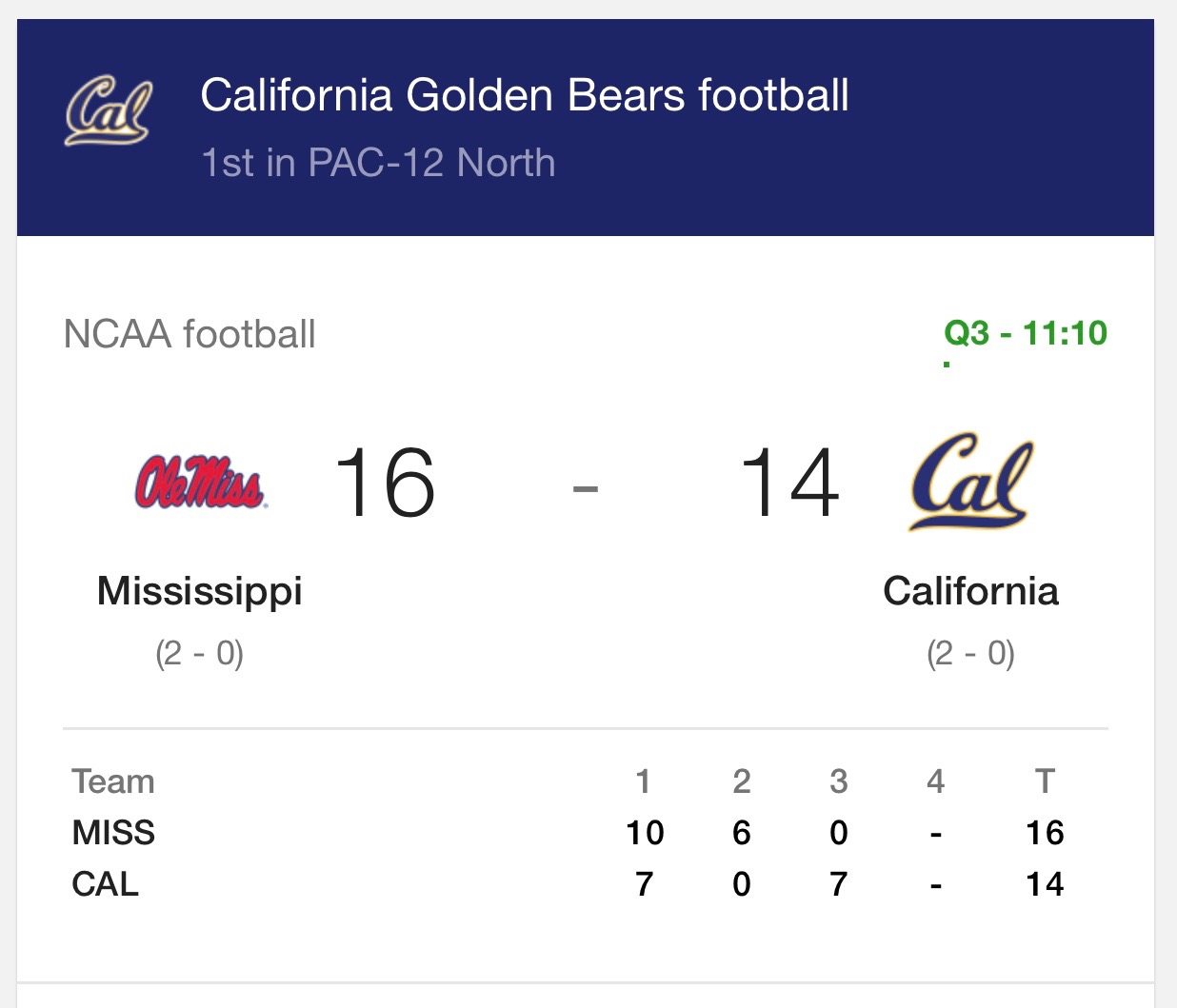Click the Team column header

tap(112, 781)
